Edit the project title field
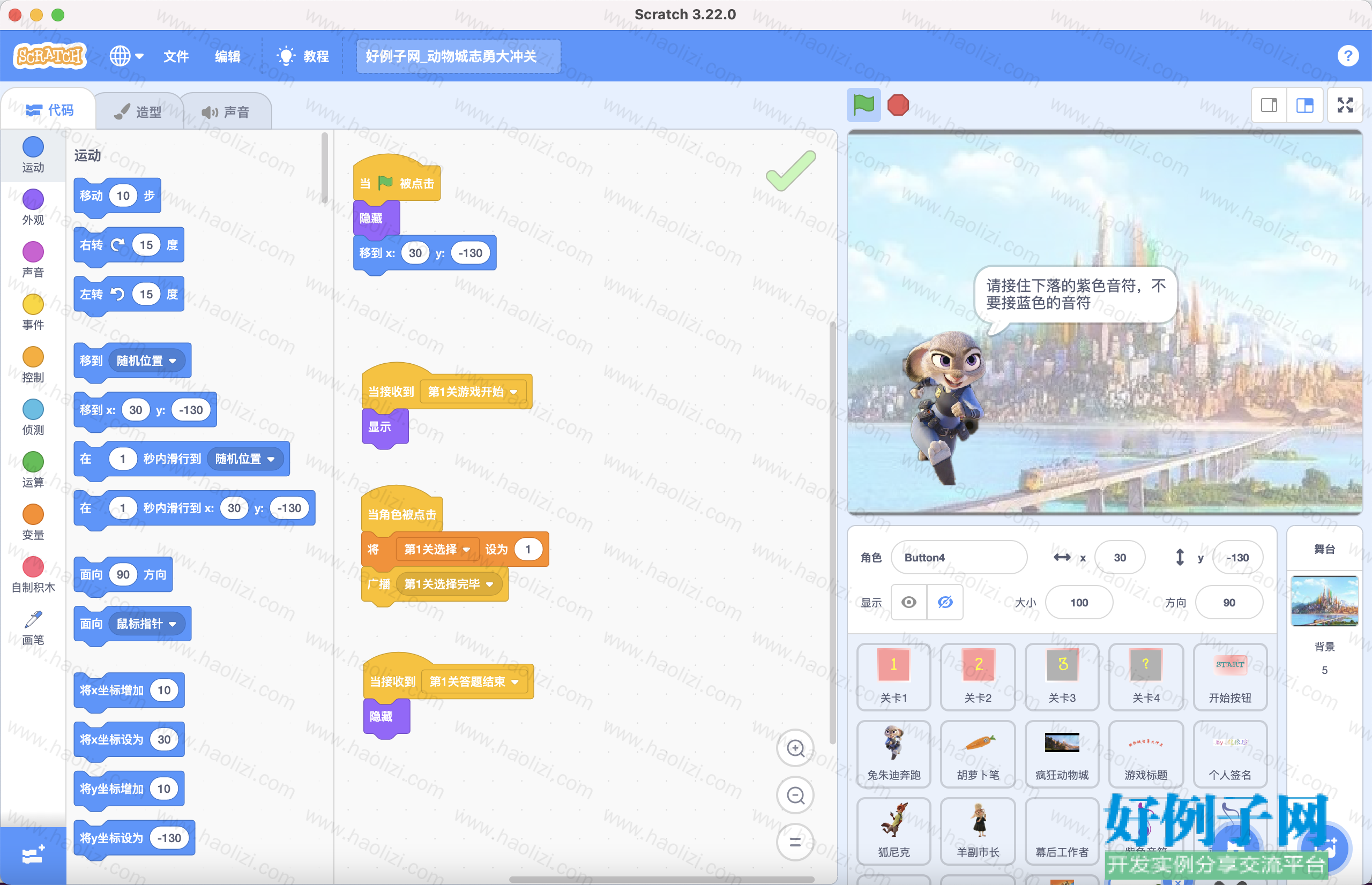Viewport: 1372px width, 885px height. coord(458,56)
